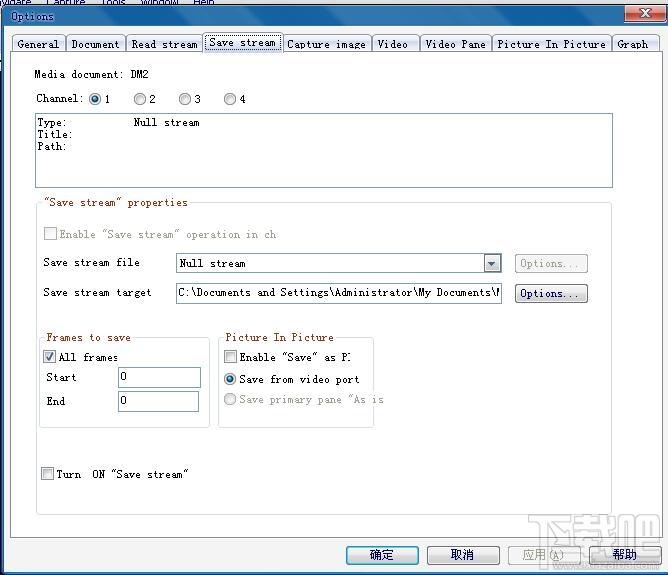
Task: Click the 取消 (Cancel) button
Action: pyautogui.click(x=463, y=555)
